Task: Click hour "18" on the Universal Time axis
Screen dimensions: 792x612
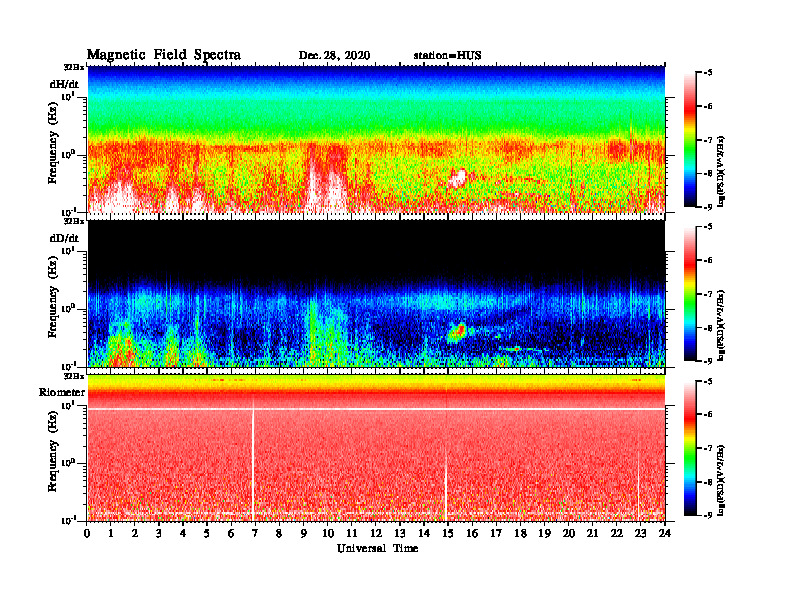Action: (x=520, y=533)
